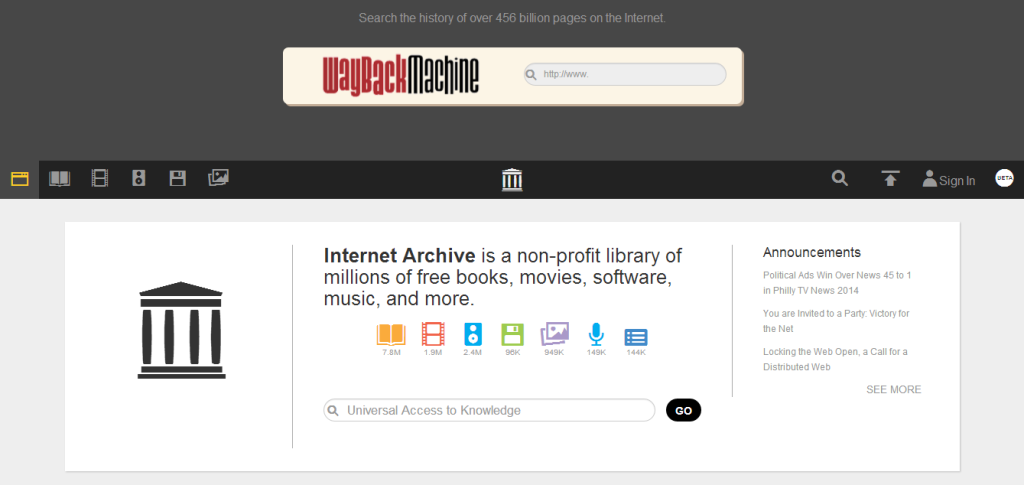
Task: Click the software floppy disk navbar icon
Action: [178, 178]
